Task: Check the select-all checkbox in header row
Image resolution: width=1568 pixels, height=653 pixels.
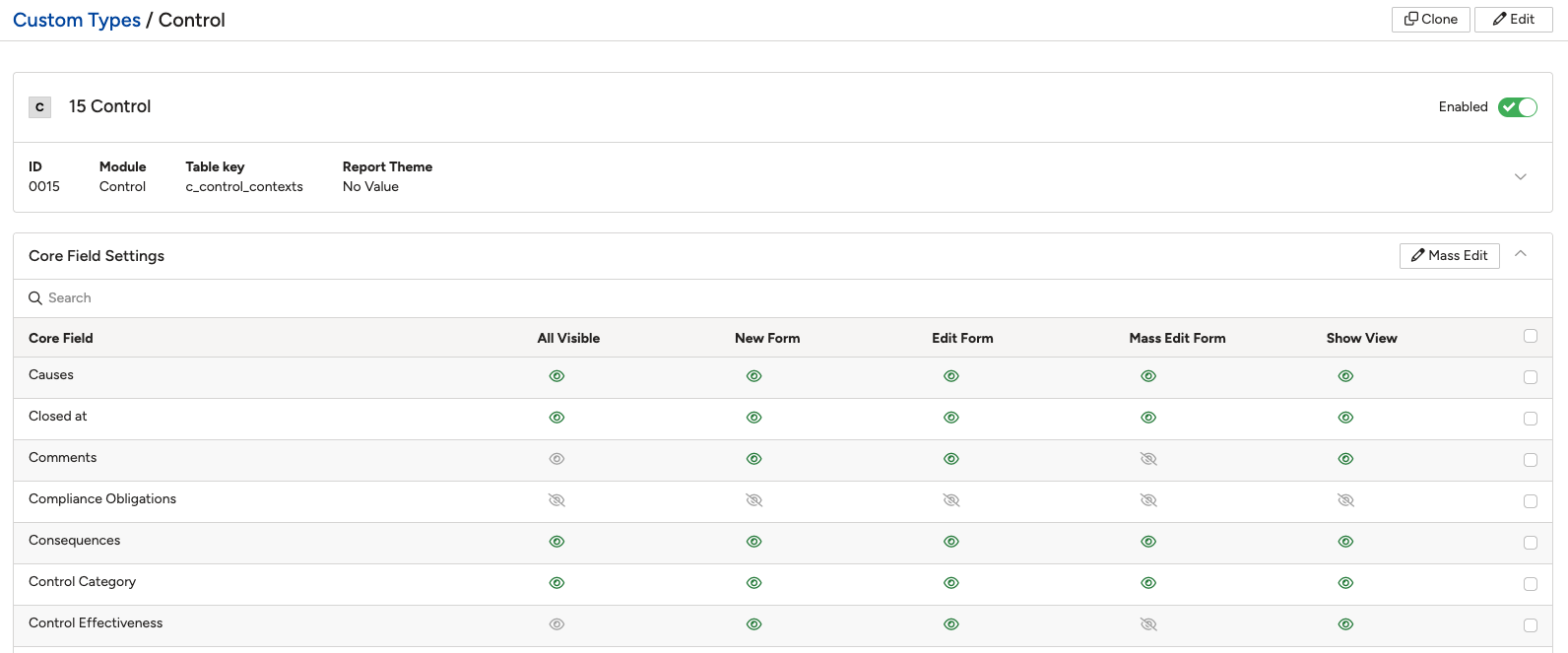Action: (1531, 336)
